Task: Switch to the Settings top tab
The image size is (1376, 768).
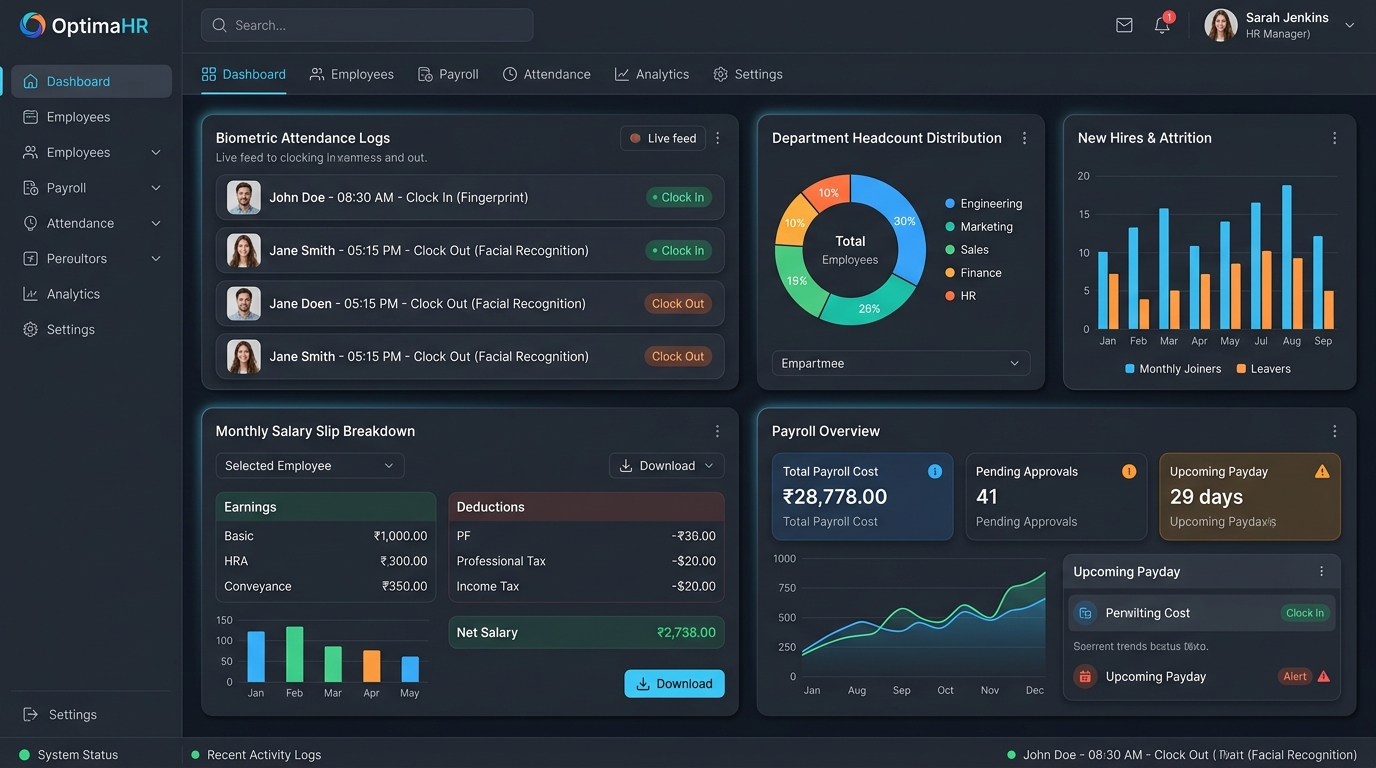Action: coord(748,74)
